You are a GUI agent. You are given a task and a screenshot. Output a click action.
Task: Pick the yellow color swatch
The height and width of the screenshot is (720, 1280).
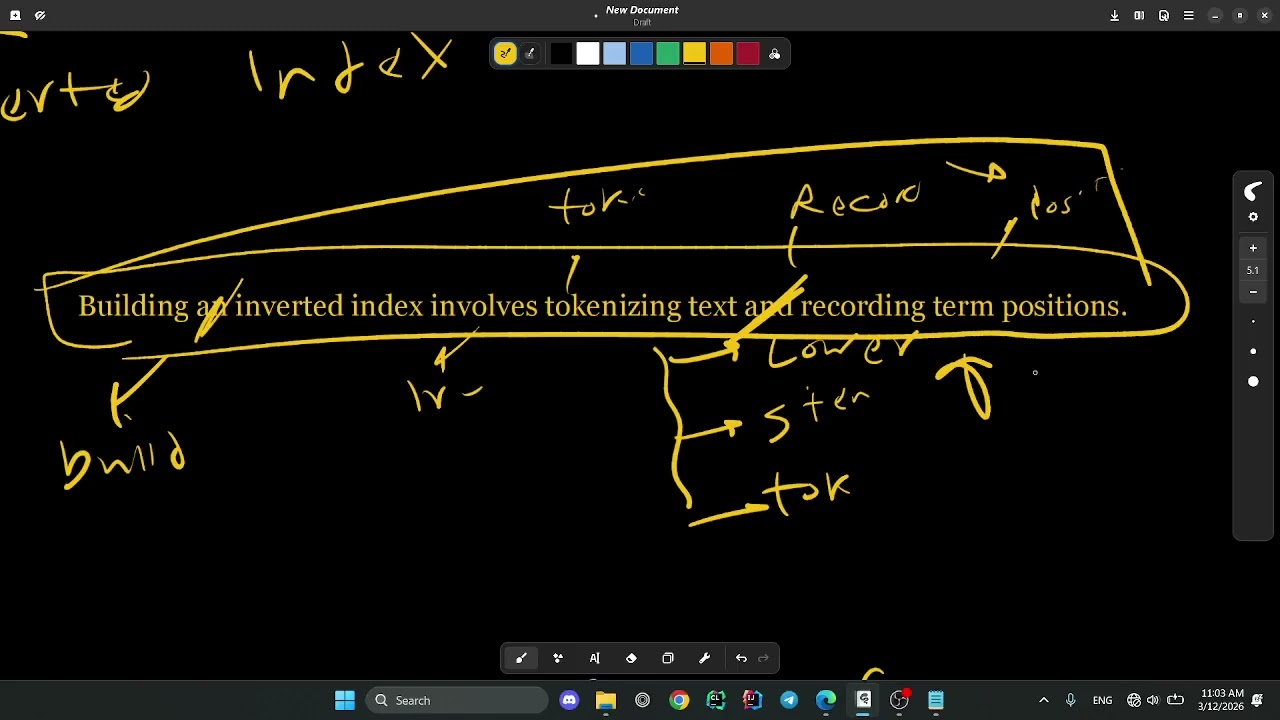click(694, 54)
